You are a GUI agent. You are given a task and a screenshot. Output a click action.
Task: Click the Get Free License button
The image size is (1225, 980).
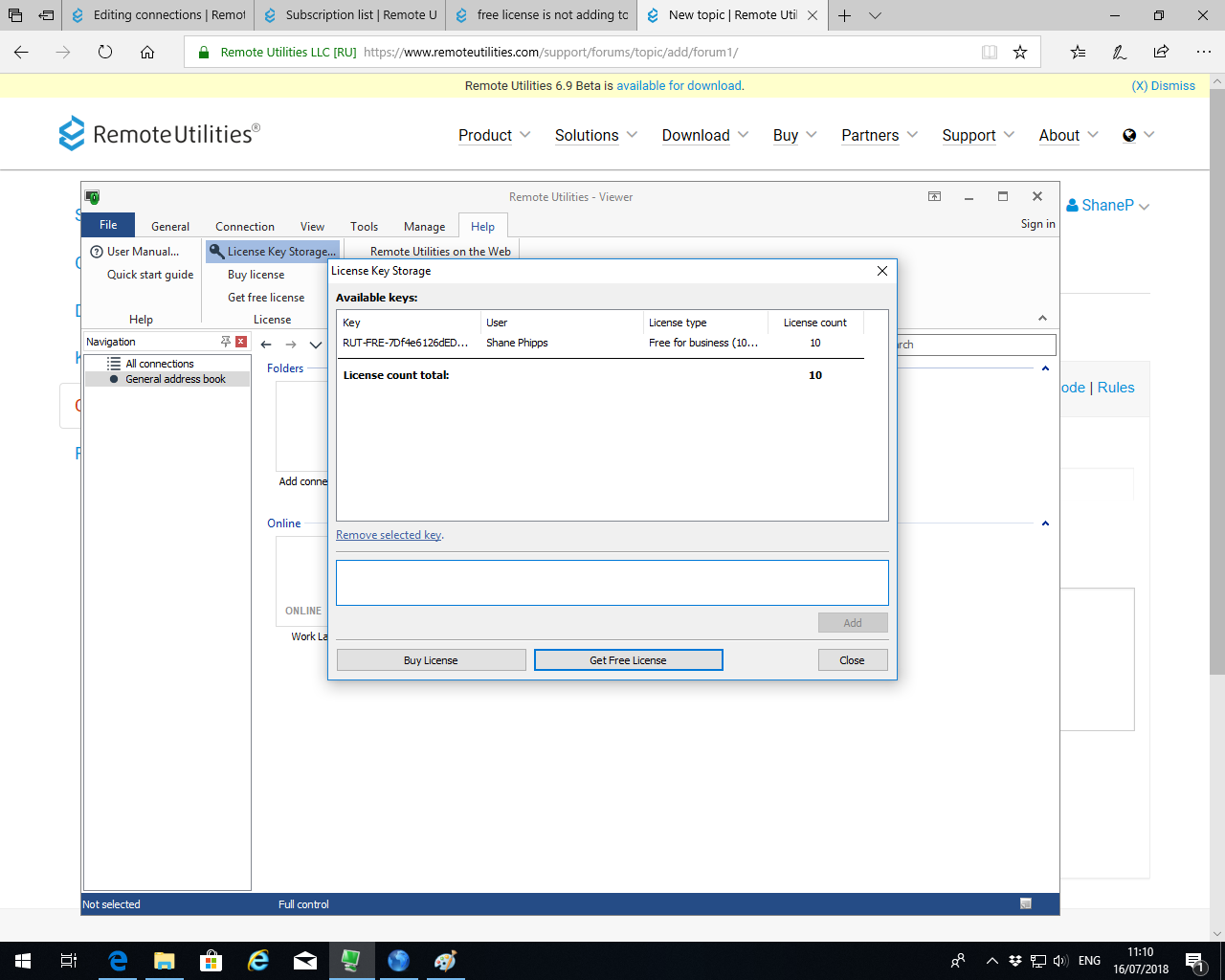point(628,660)
